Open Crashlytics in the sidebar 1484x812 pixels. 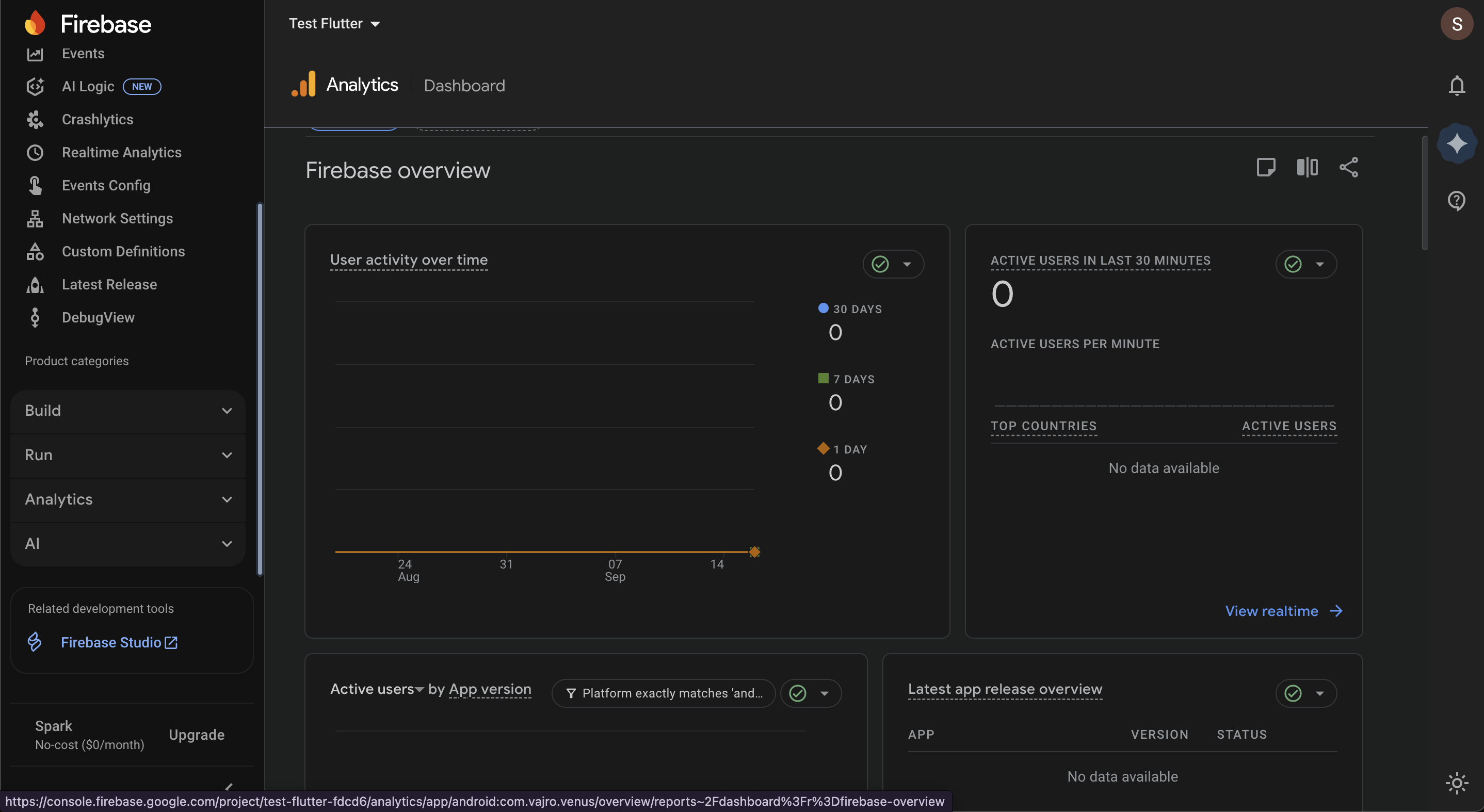pyautogui.click(x=98, y=119)
